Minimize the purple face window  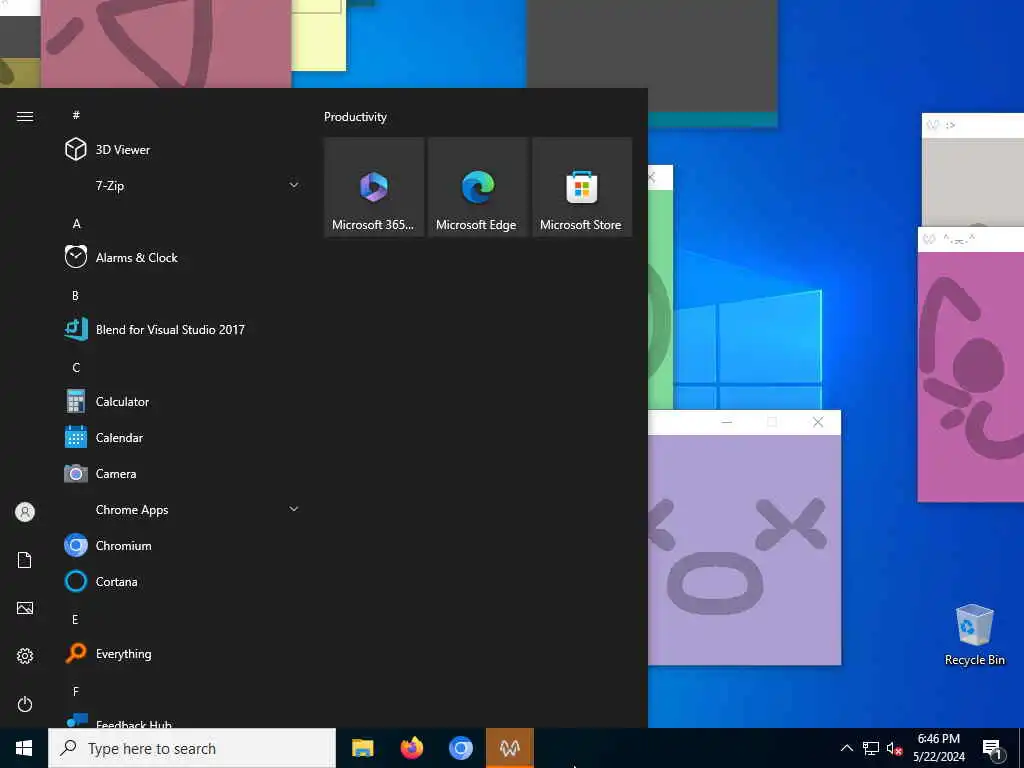pyautogui.click(x=726, y=422)
